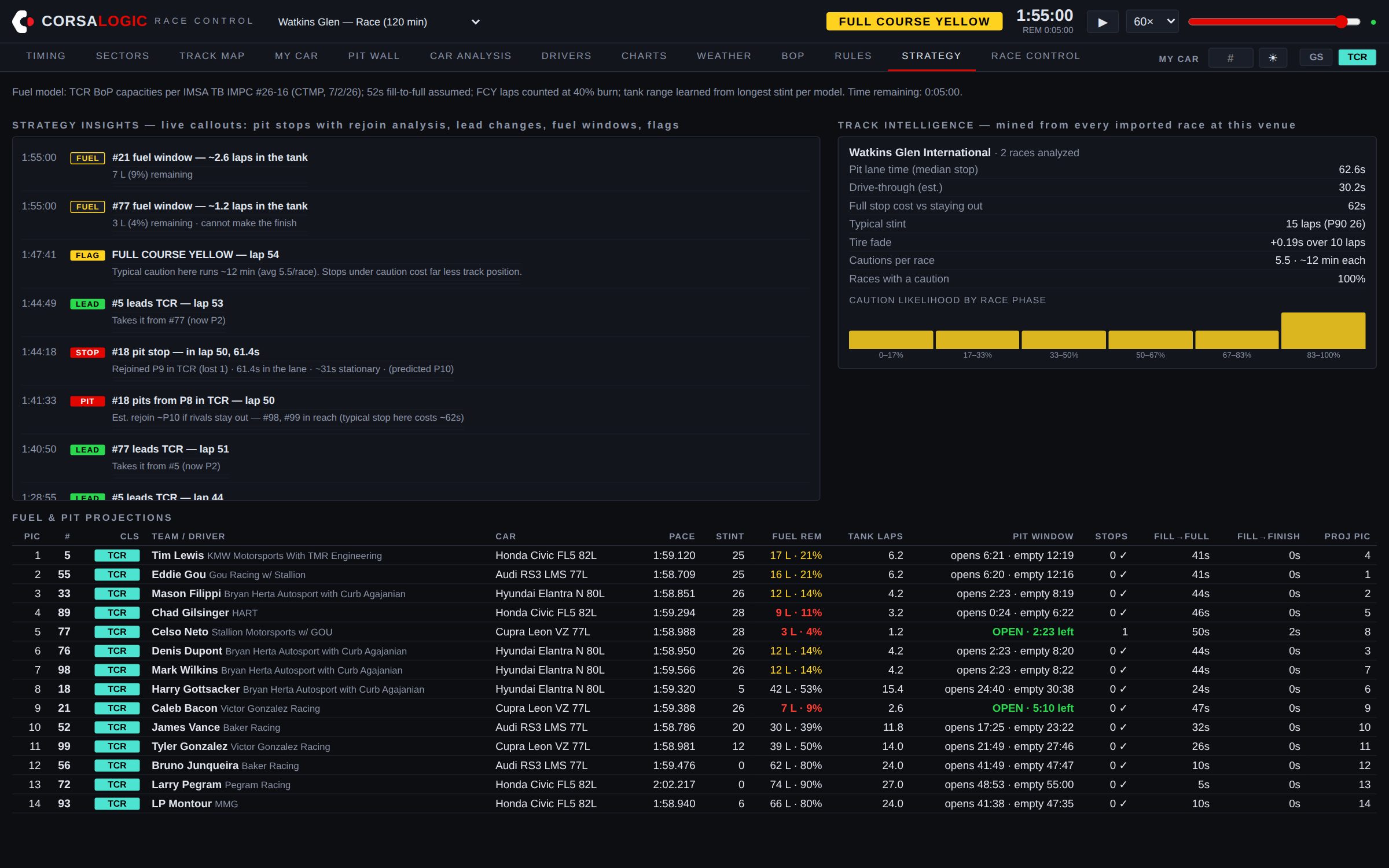Open the RULES tab
This screenshot has width=1389, height=868.
click(853, 56)
